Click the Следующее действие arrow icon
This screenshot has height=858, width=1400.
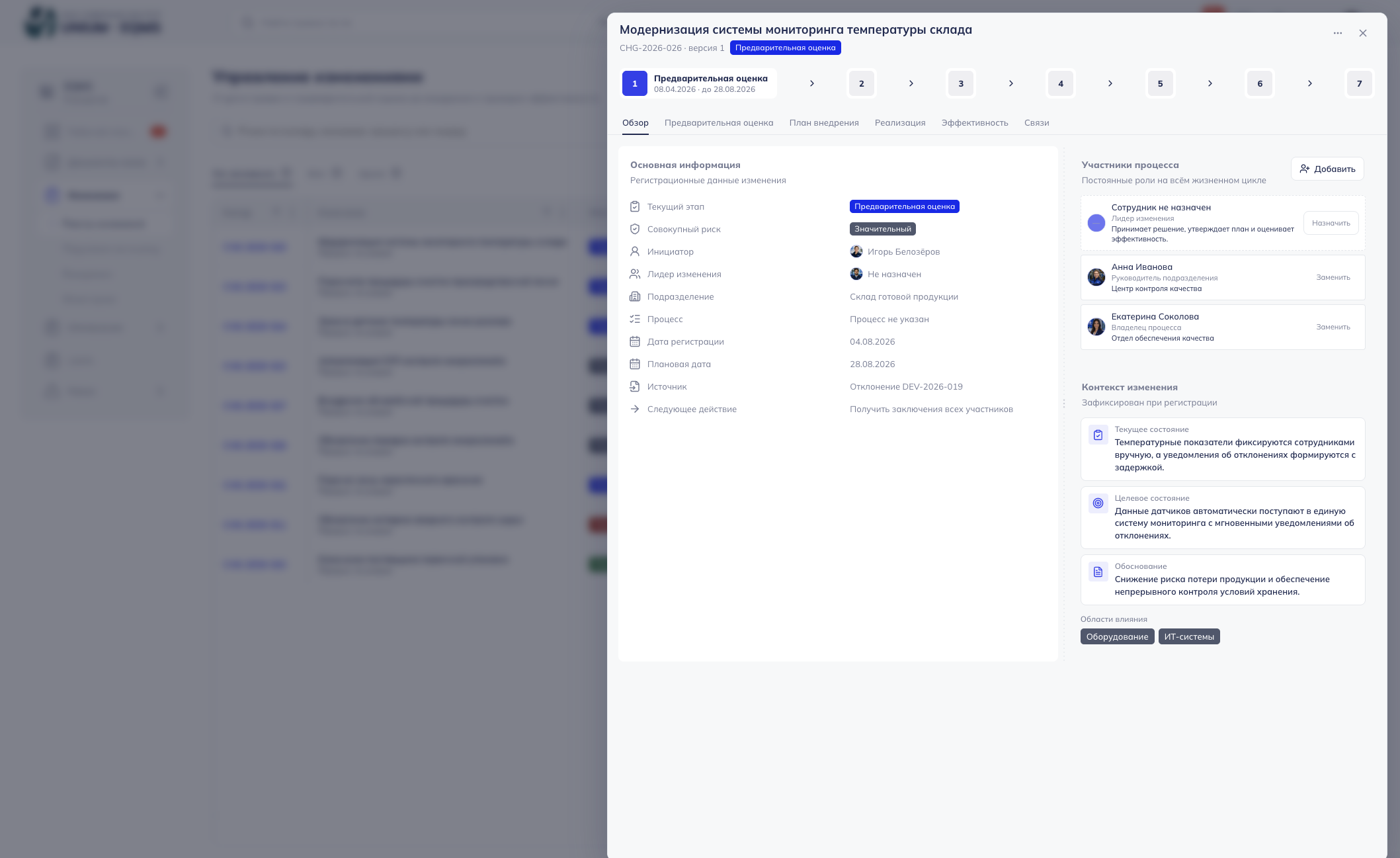pyautogui.click(x=635, y=409)
